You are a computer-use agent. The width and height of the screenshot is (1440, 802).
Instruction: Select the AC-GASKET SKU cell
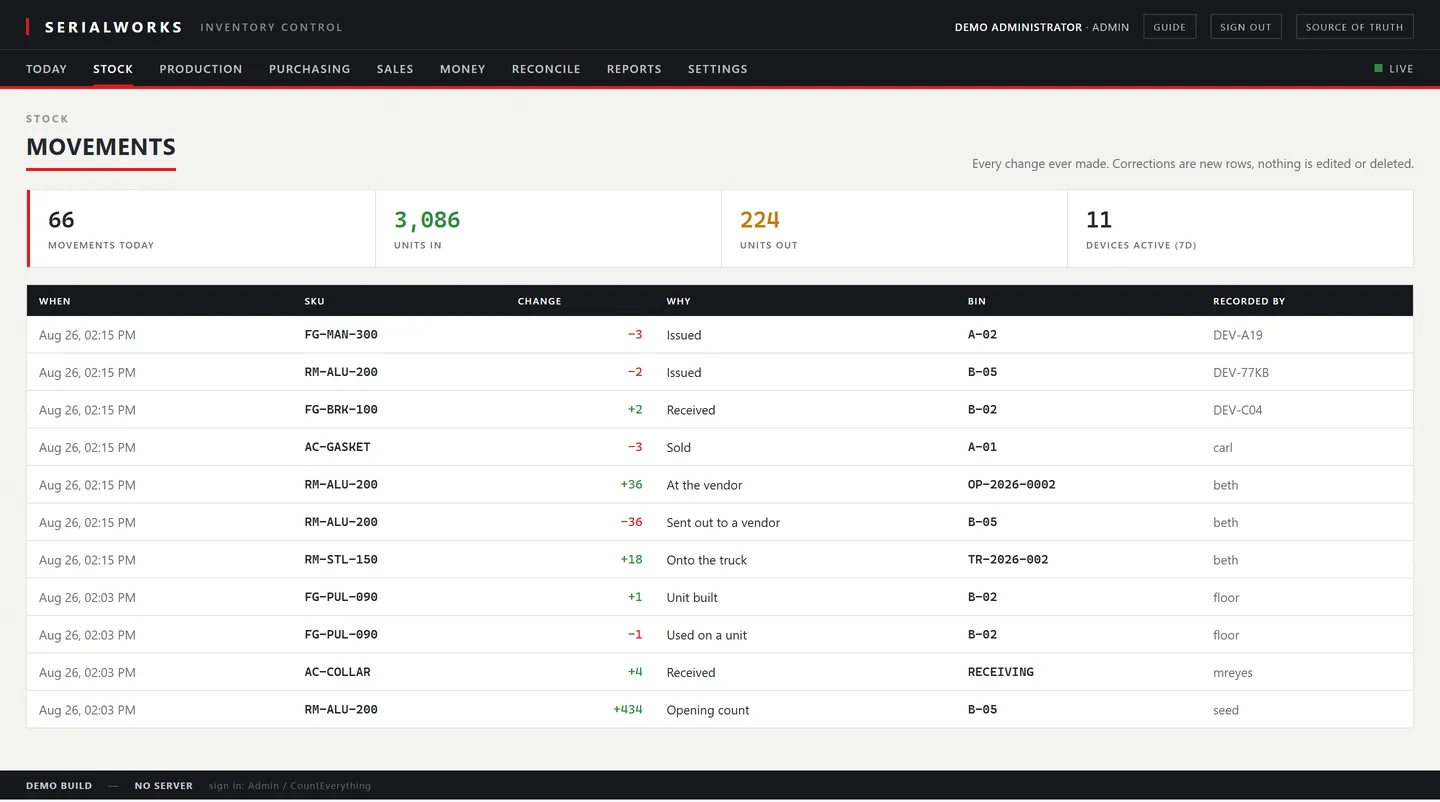(338, 447)
